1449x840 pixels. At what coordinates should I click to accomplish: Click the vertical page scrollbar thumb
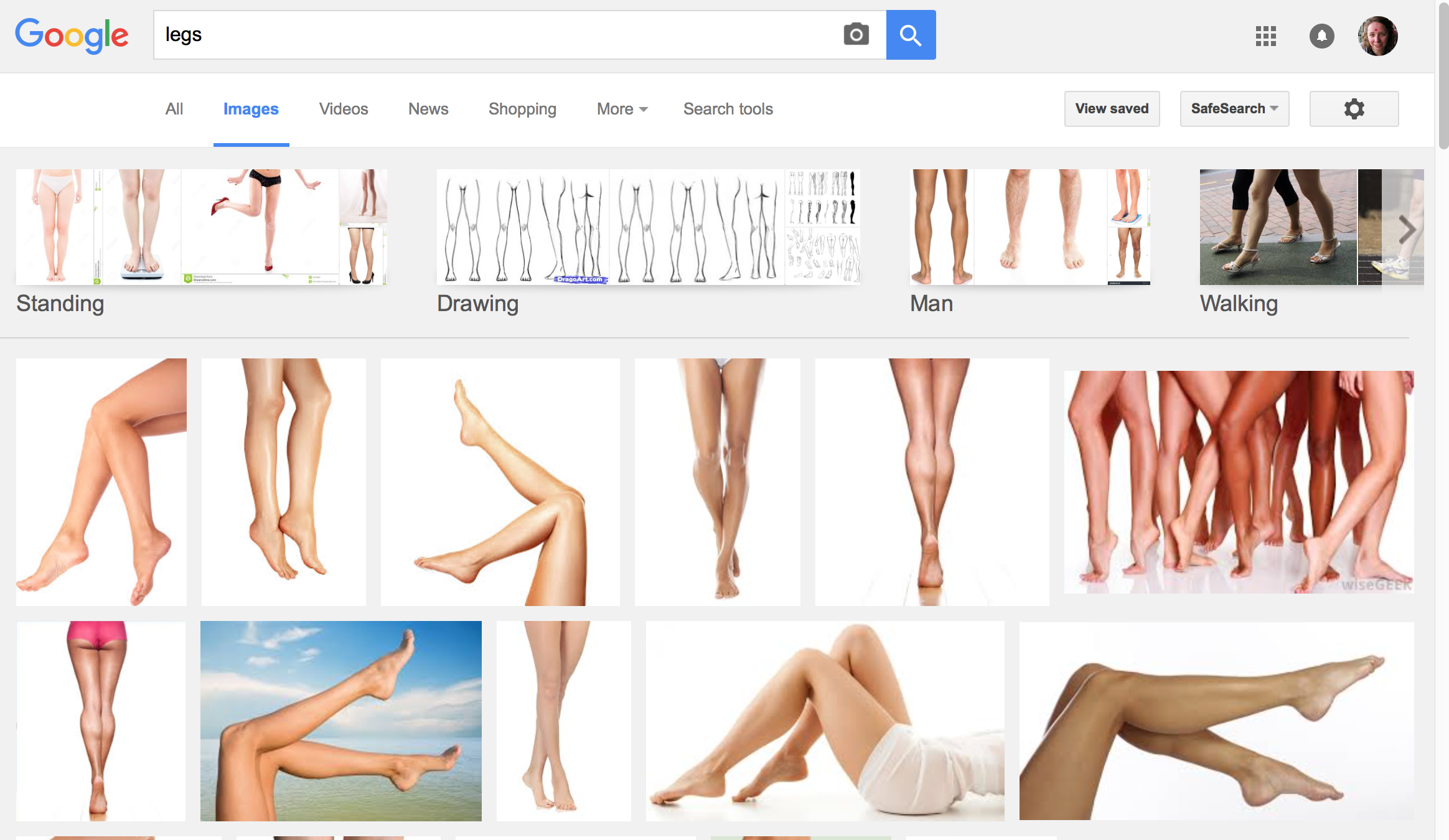(x=1443, y=75)
